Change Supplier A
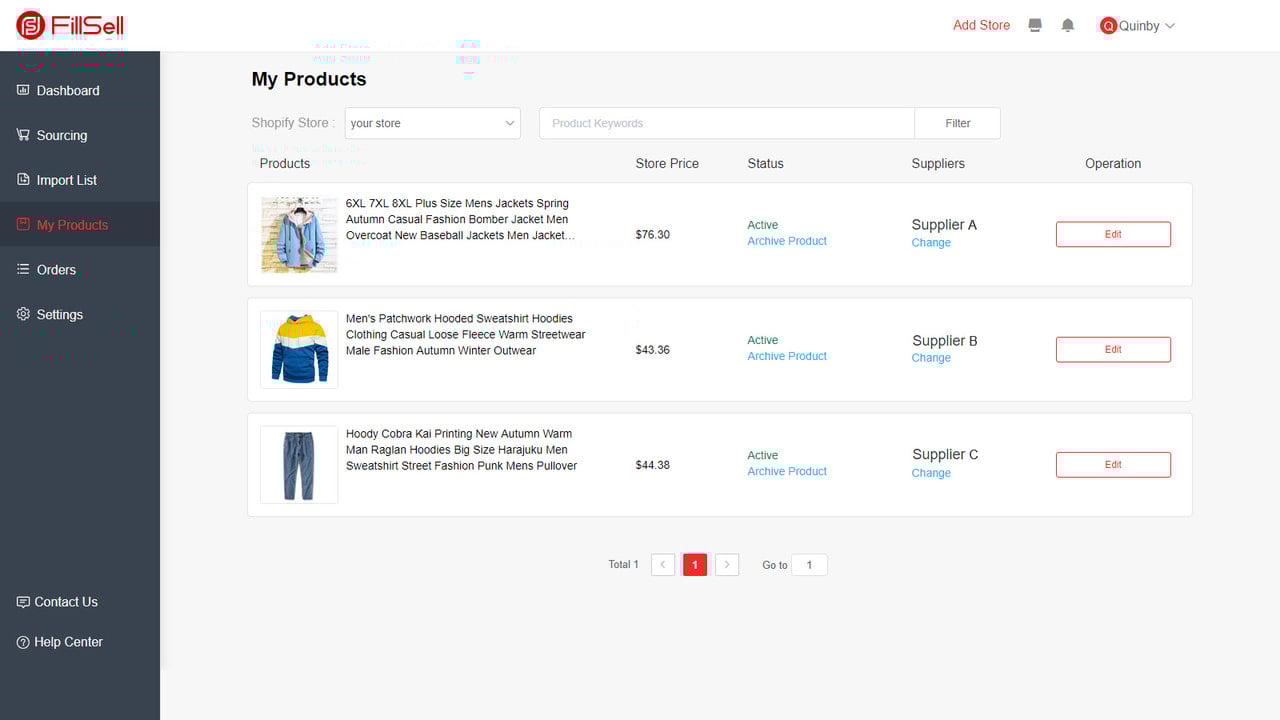 (931, 243)
